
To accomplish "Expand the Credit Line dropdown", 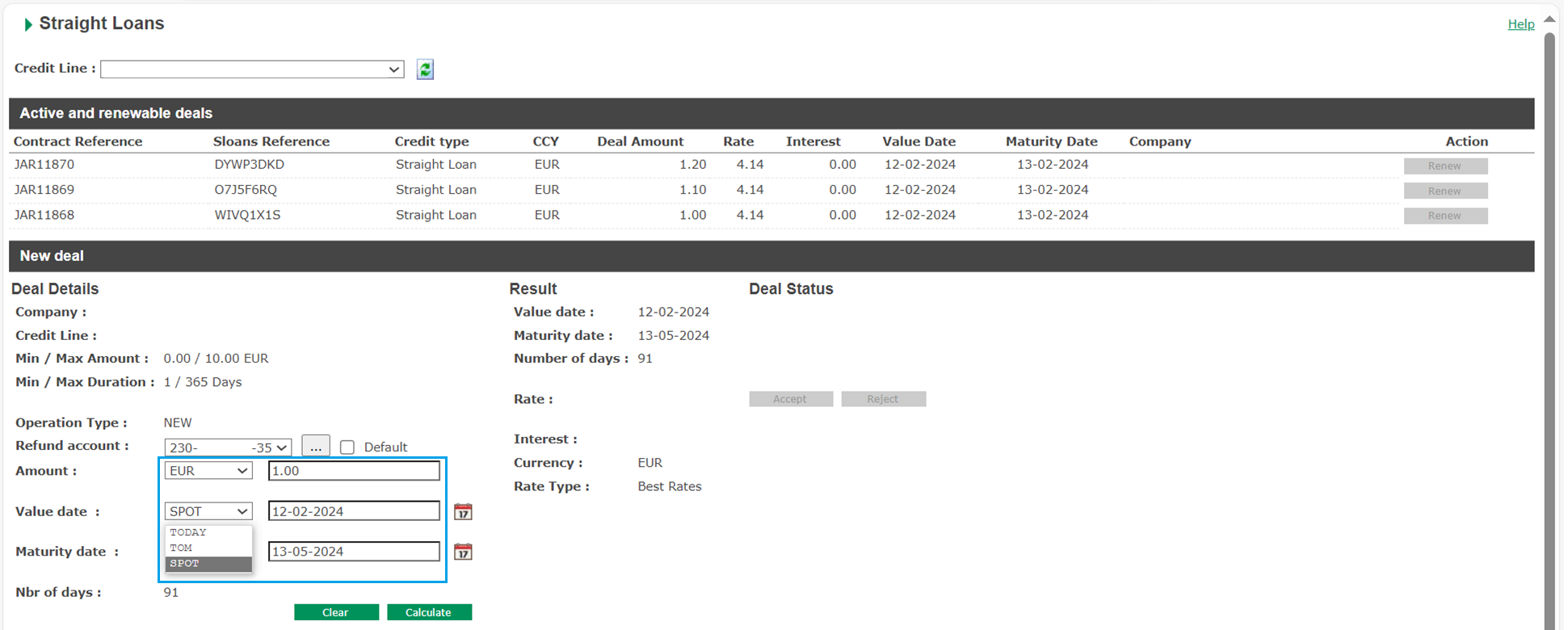I will click(252, 69).
